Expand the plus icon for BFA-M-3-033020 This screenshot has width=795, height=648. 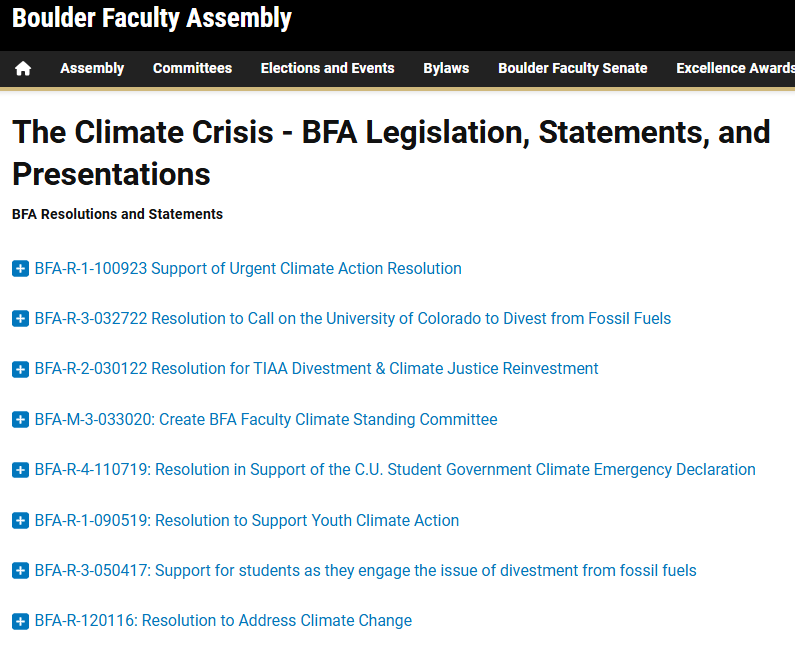[x=20, y=419]
